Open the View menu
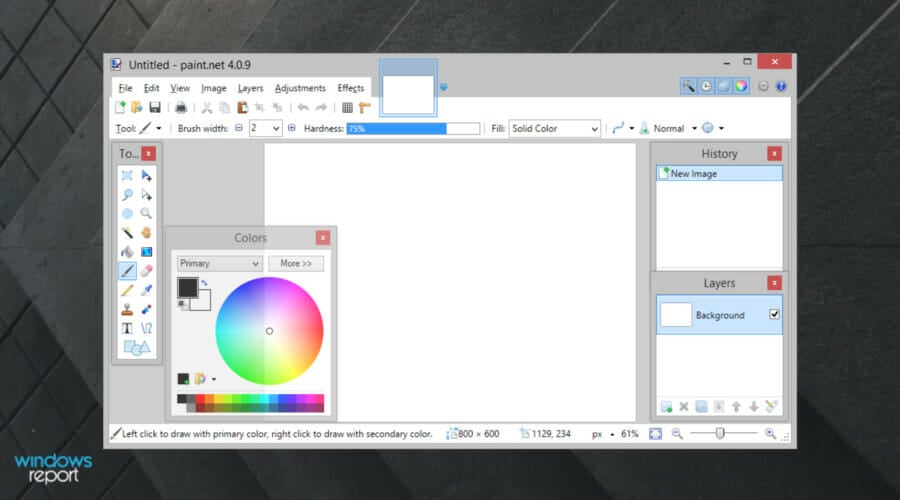The width and height of the screenshot is (900, 500). coord(180,88)
